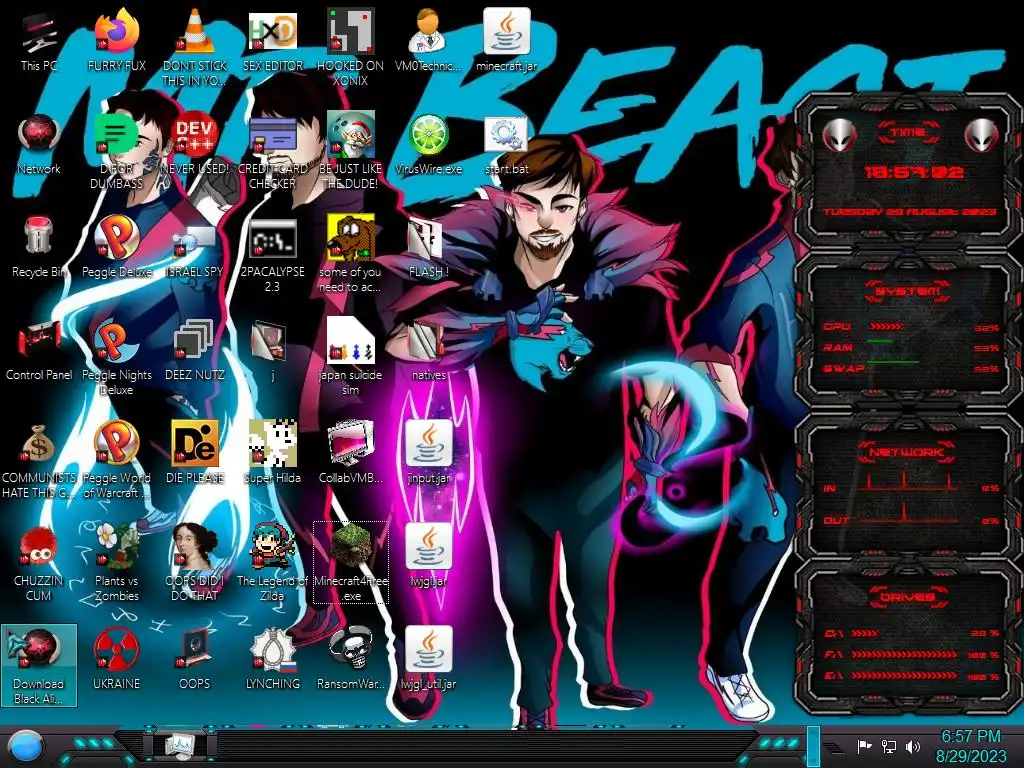Viewport: 1024px width, 768px height.
Task: Open the 6:57 PM taskbar clock
Action: click(970, 746)
